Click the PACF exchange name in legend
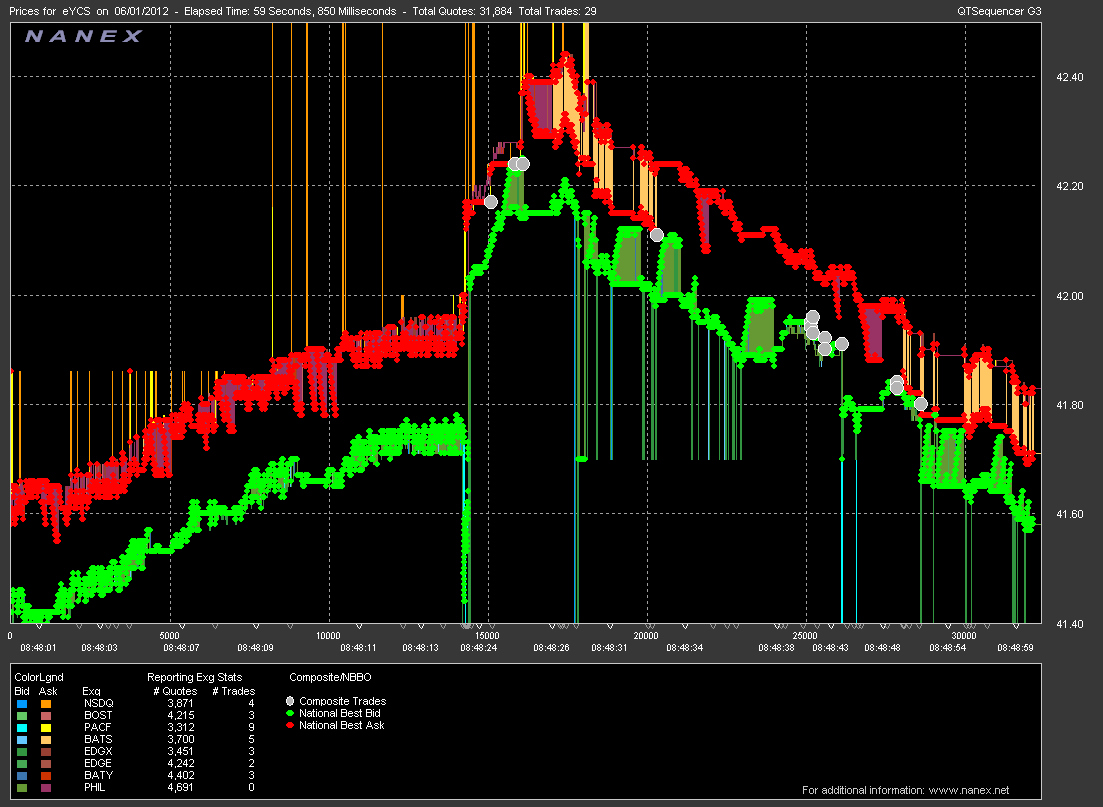This screenshot has height=807, width=1103. tap(97, 727)
